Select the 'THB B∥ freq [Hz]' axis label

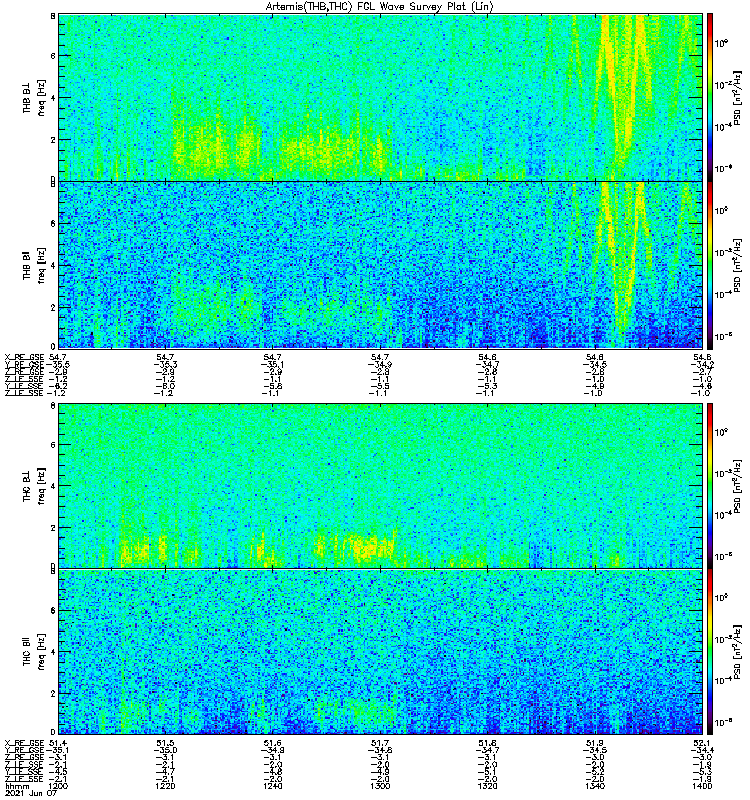pos(34,265)
